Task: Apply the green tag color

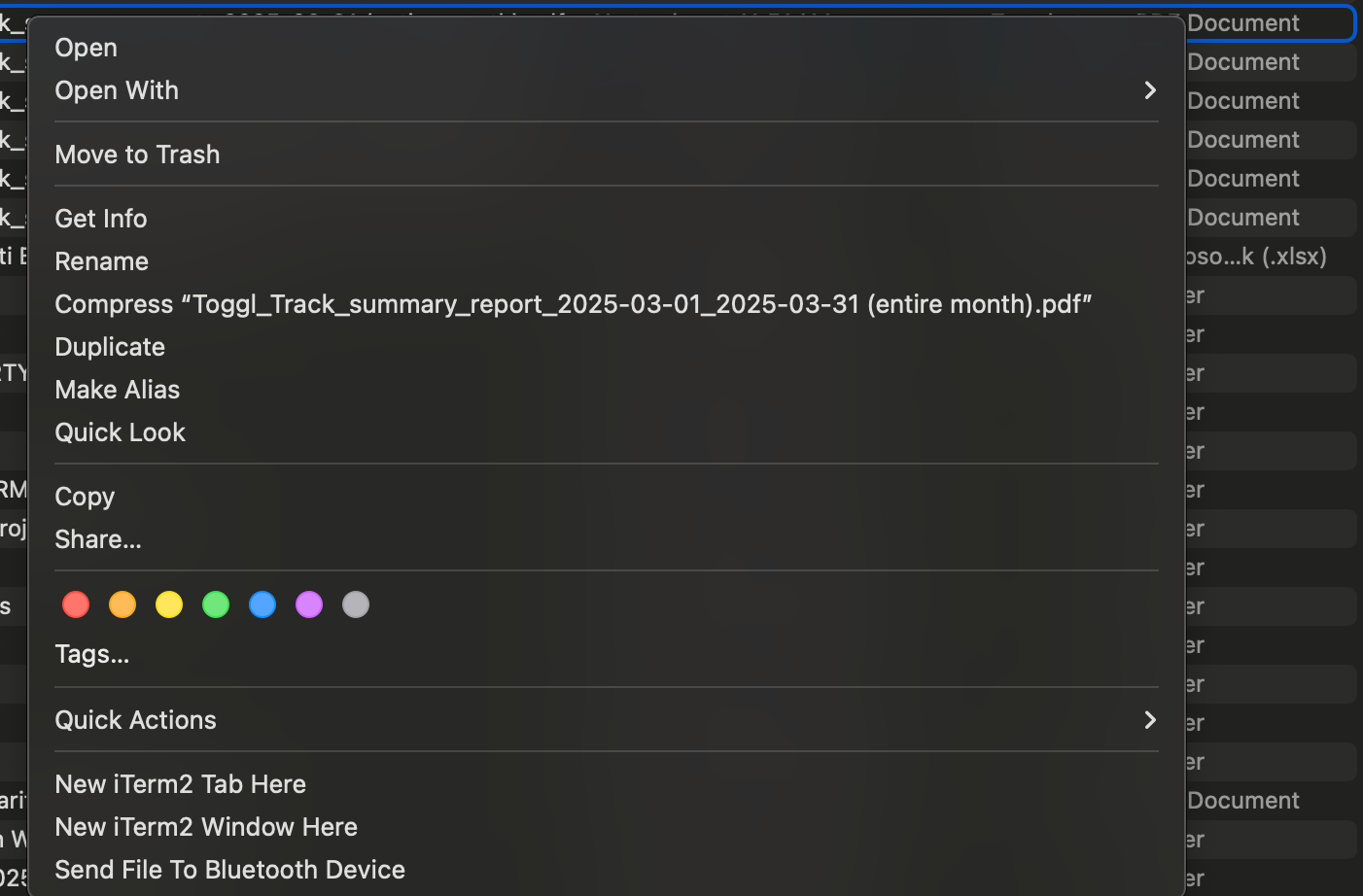Action: coord(216,604)
